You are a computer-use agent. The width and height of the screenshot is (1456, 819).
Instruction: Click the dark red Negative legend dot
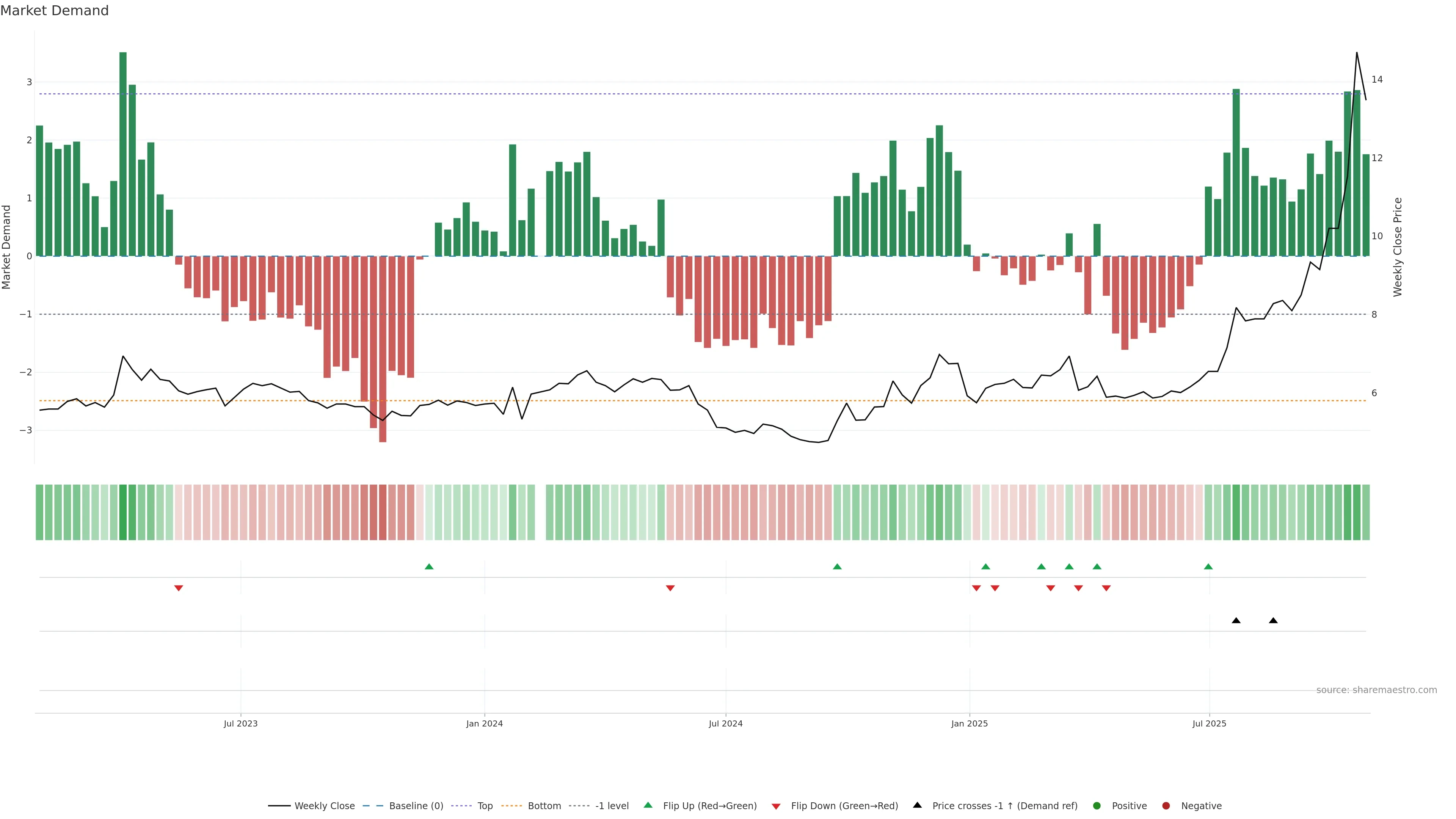point(1166,806)
